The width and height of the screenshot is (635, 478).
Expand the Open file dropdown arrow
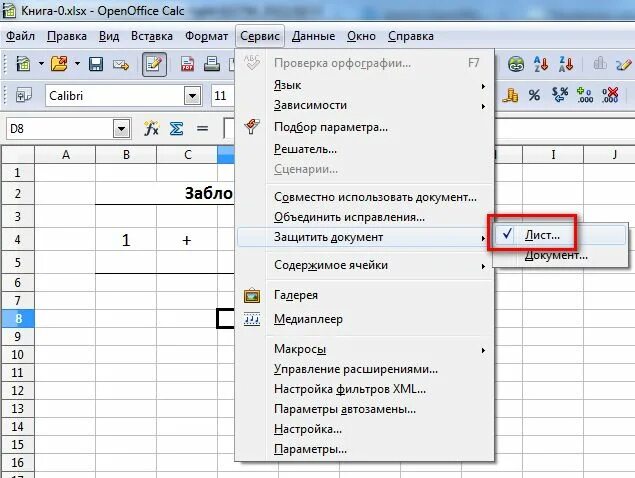[x=77, y=64]
